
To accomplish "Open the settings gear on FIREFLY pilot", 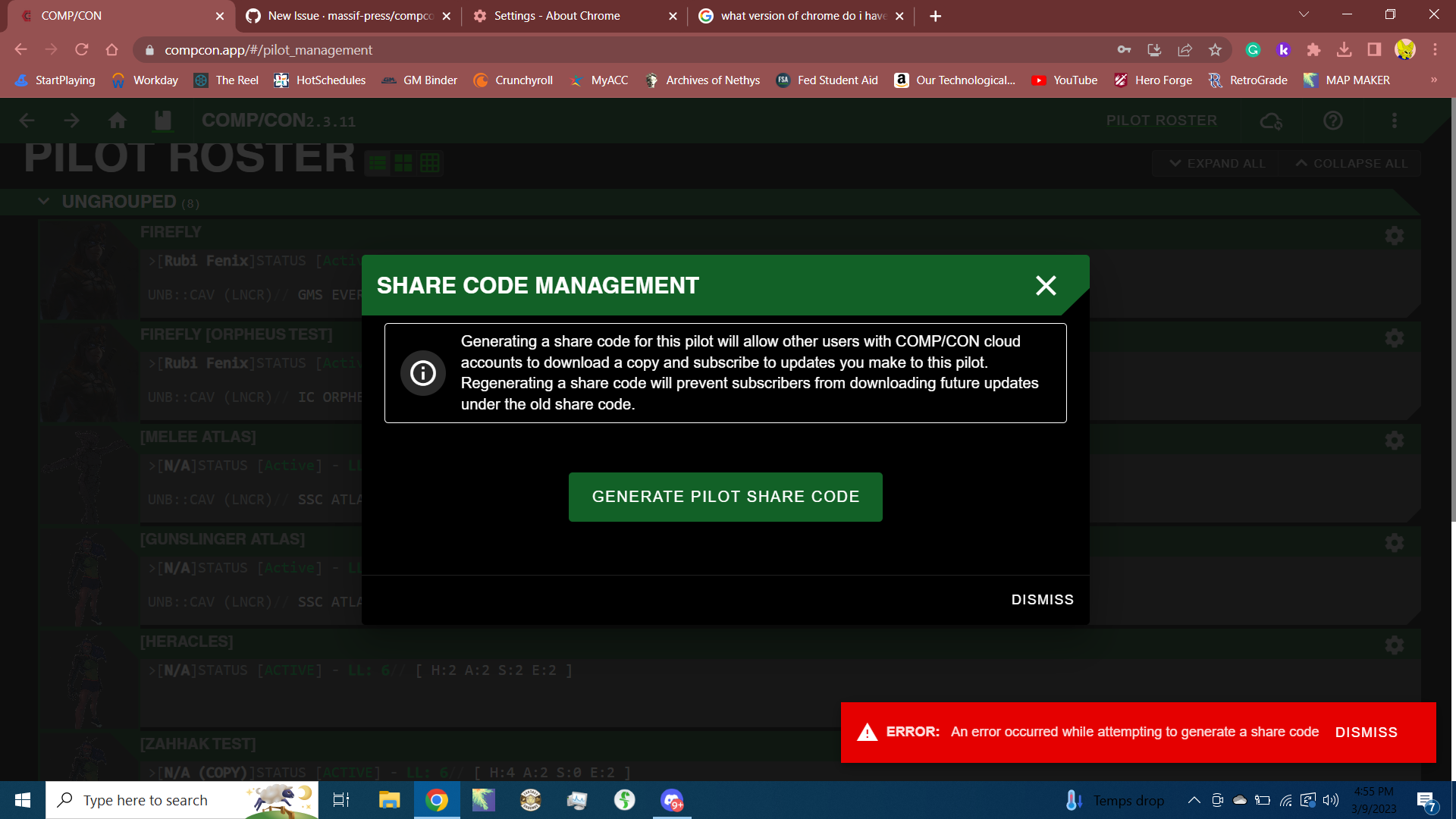I will click(1395, 235).
